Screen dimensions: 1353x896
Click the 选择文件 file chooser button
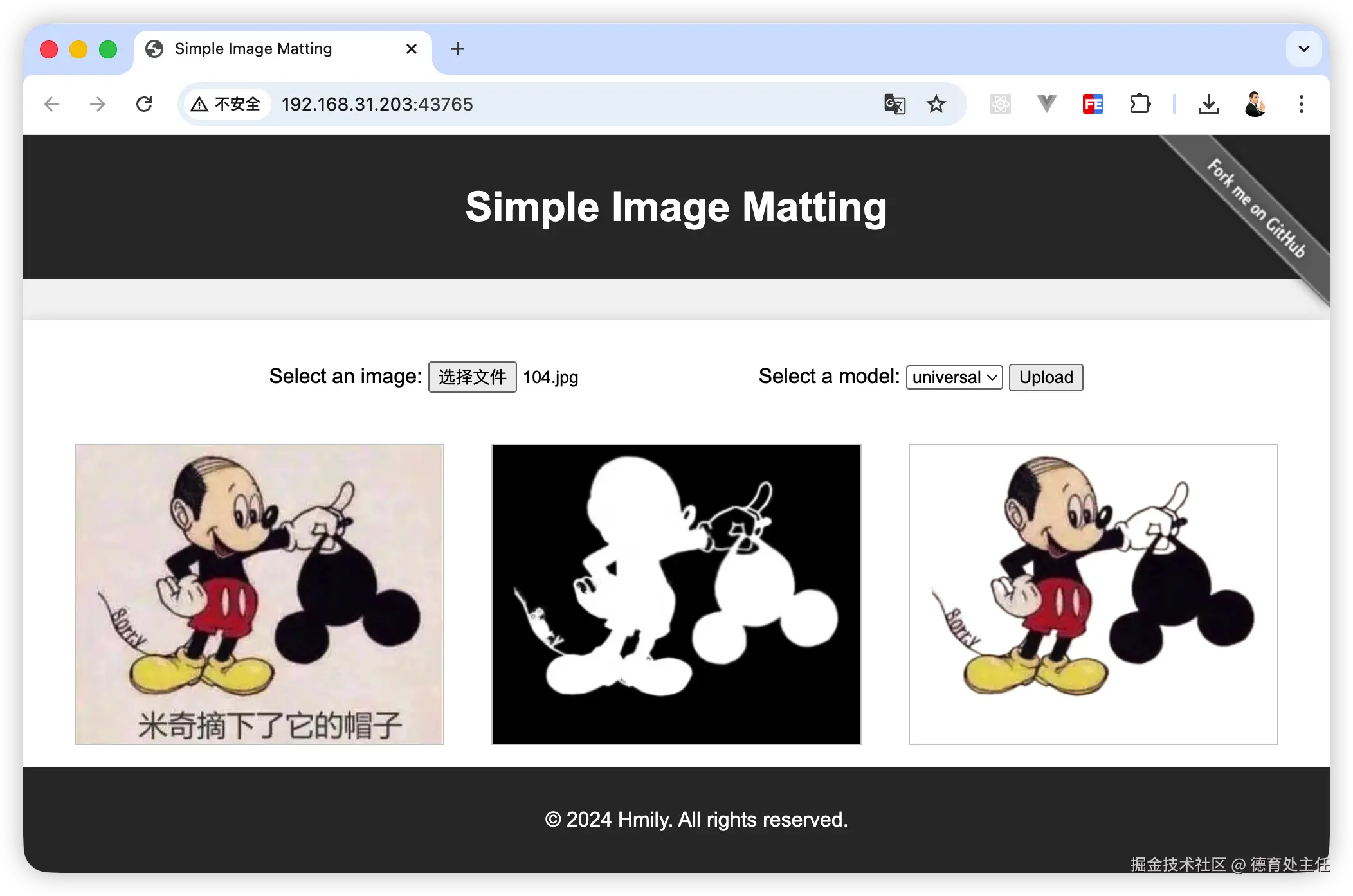click(472, 377)
